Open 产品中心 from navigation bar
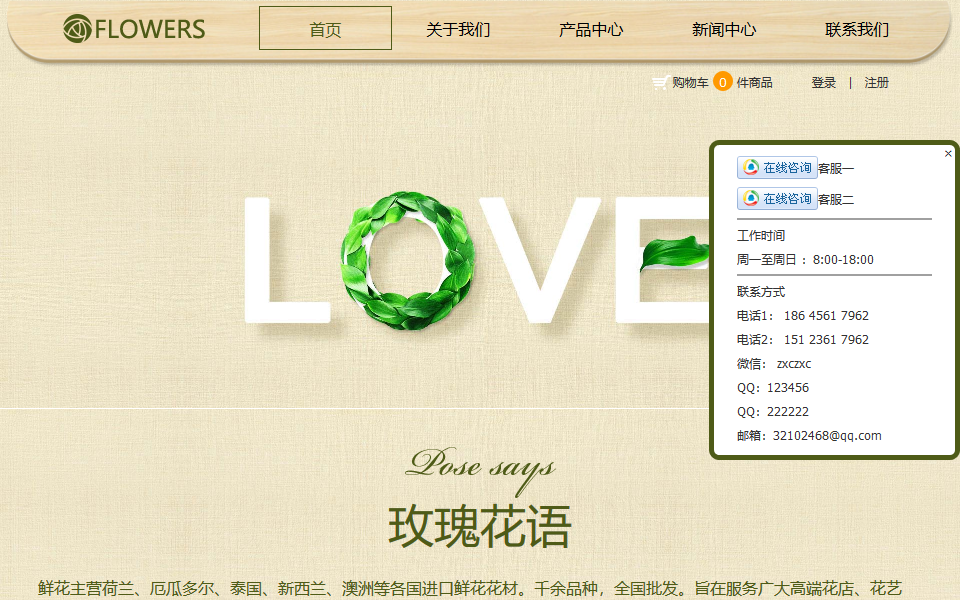This screenshot has width=960, height=600. point(591,29)
